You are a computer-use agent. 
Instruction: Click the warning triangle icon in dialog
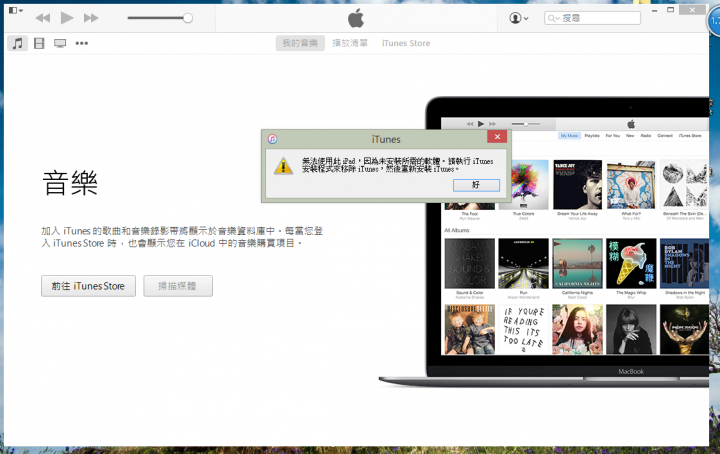coord(283,166)
